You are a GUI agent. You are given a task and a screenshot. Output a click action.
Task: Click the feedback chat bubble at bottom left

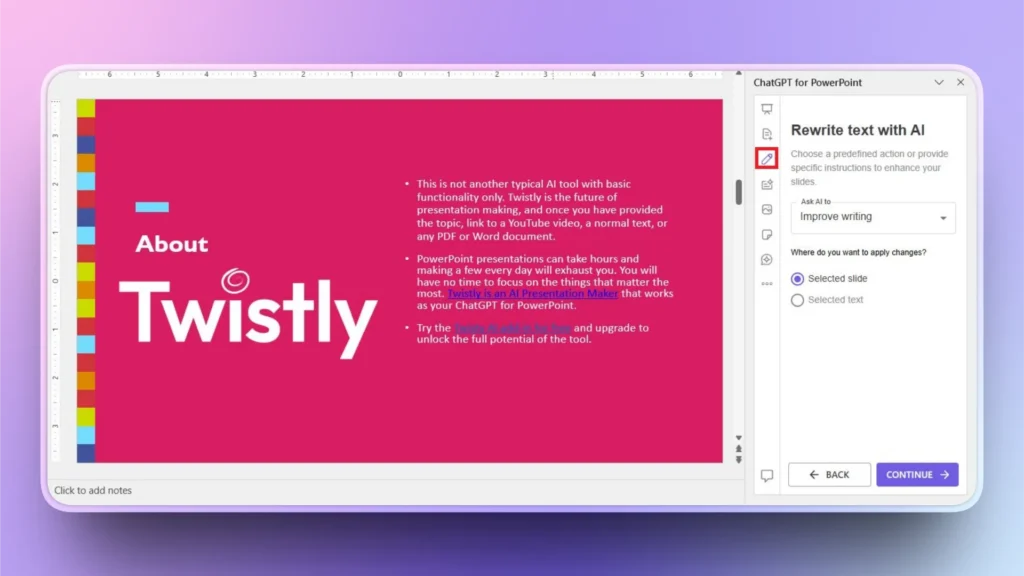[766, 475]
